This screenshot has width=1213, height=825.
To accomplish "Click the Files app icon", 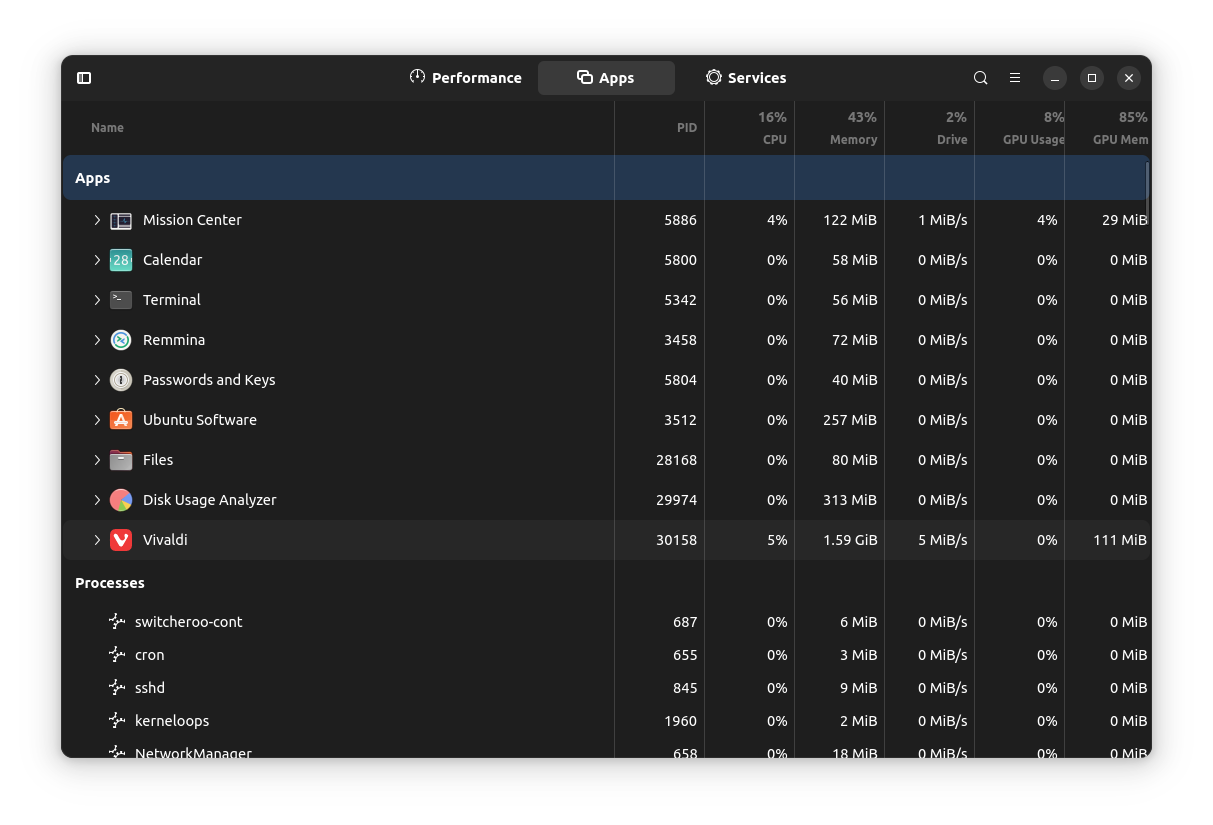I will click(x=120, y=460).
